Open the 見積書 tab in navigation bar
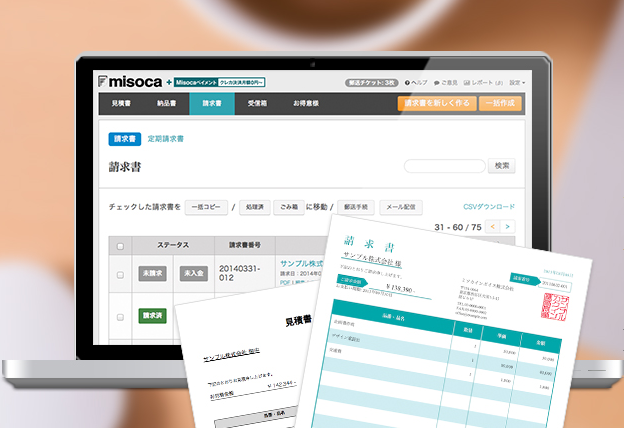This screenshot has width=624, height=428. click(122, 103)
